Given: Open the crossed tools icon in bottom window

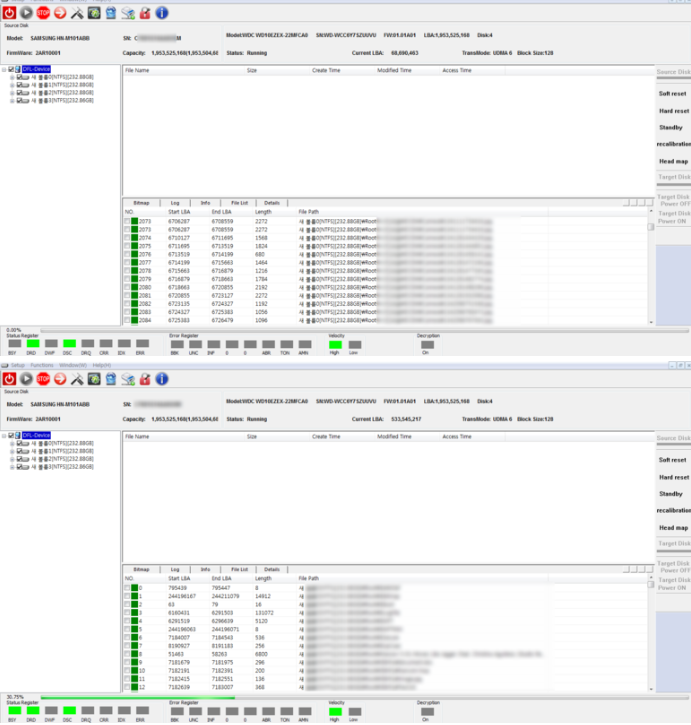Looking at the screenshot, I should (77, 379).
